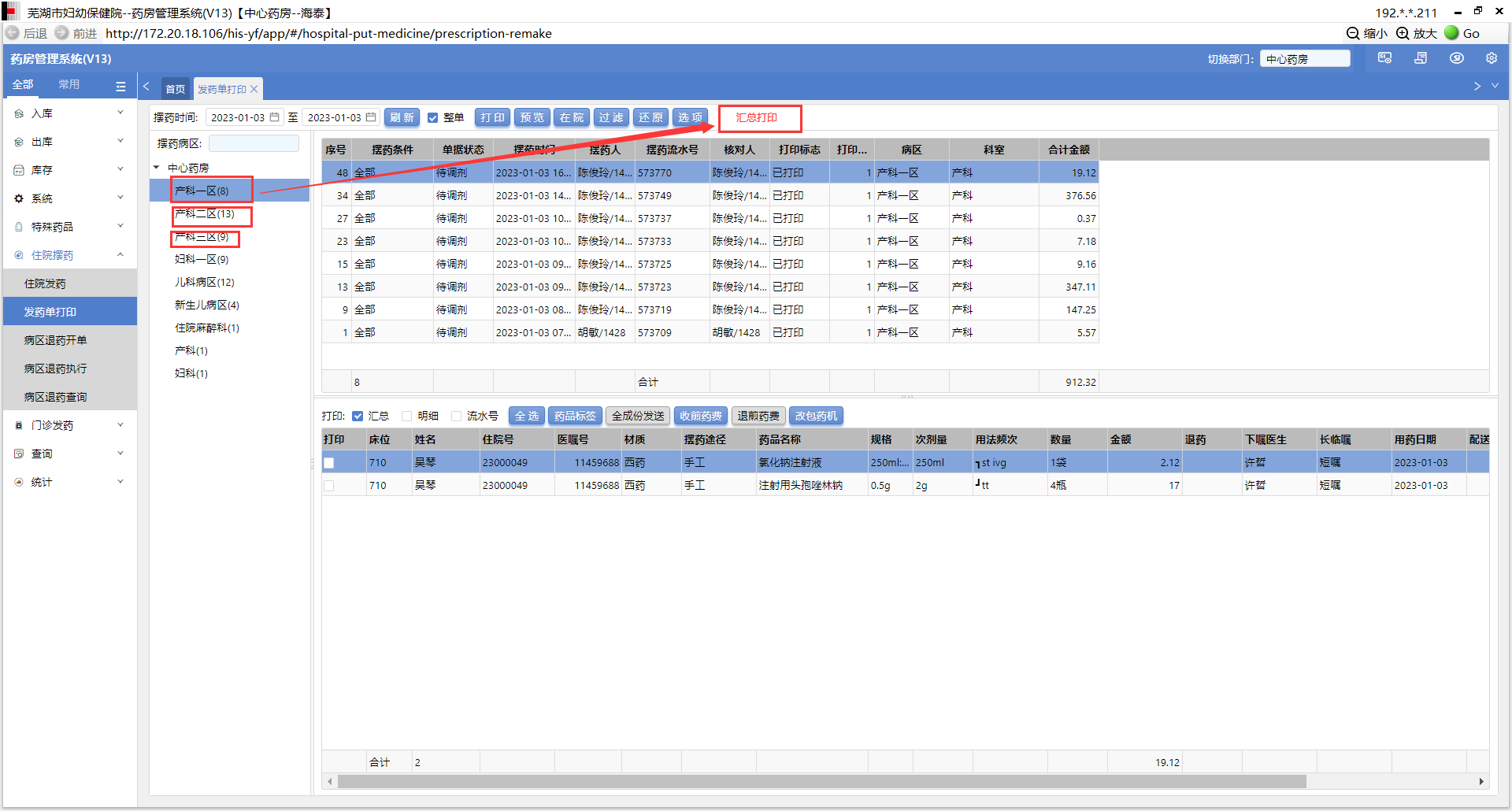
Task: Expand the chevron beside 统计
Action: (x=120, y=482)
